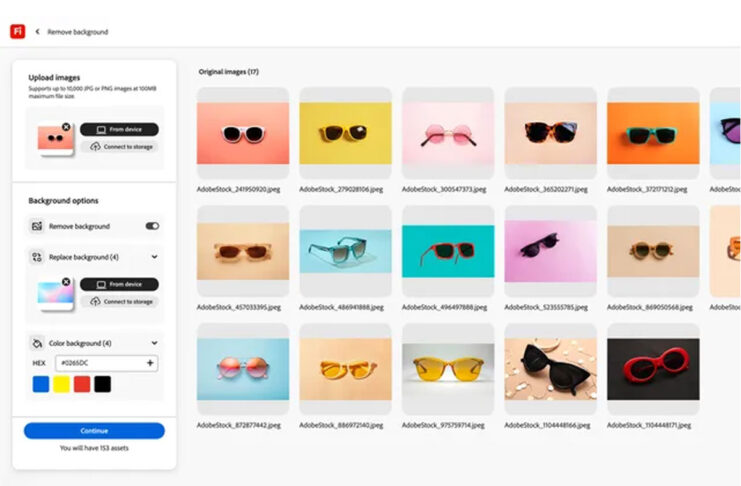741x486 pixels.
Task: Click From device under Upload images
Action: pos(119,129)
